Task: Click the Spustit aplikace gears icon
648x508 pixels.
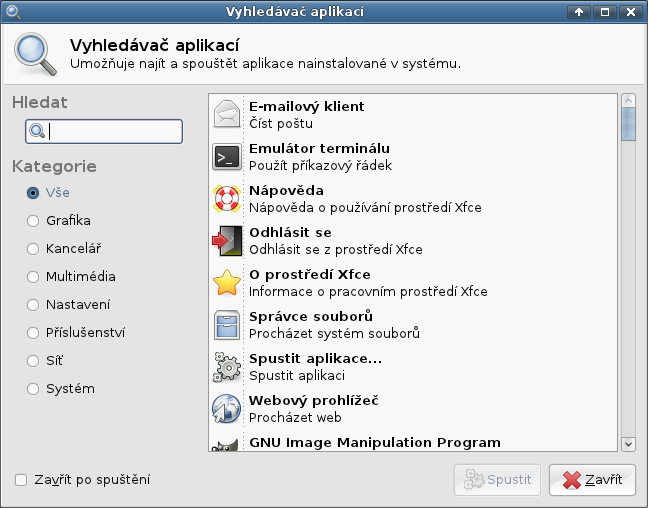Action: click(x=226, y=367)
